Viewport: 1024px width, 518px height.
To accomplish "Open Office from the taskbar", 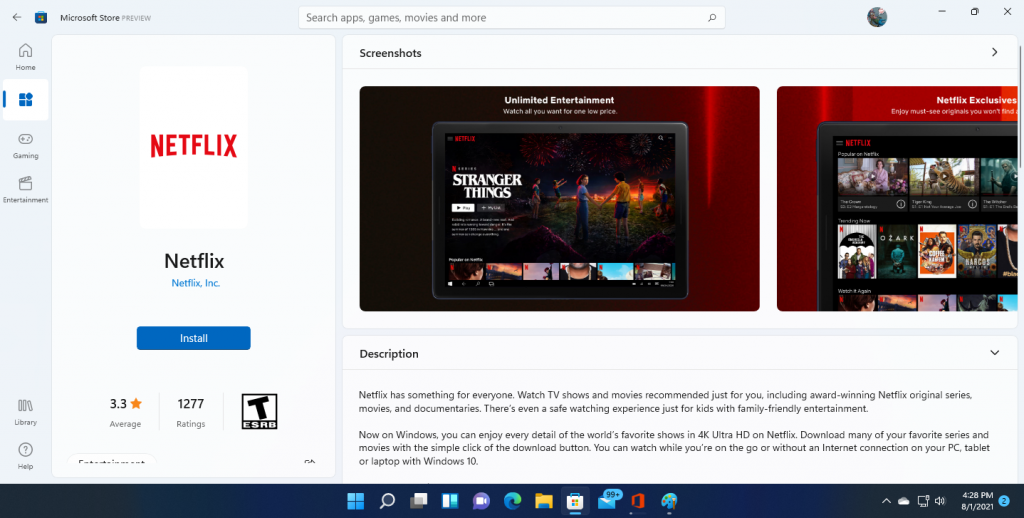I will point(638,501).
